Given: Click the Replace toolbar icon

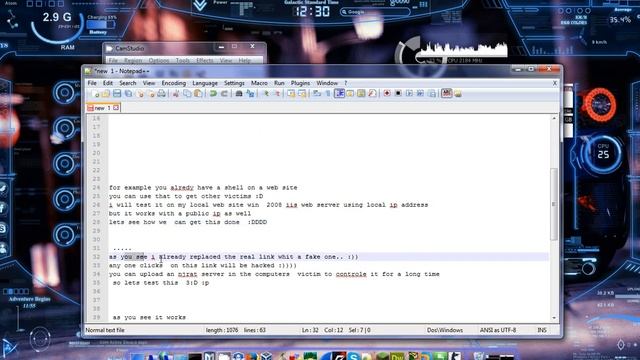Looking at the screenshot, I should click(250, 94).
